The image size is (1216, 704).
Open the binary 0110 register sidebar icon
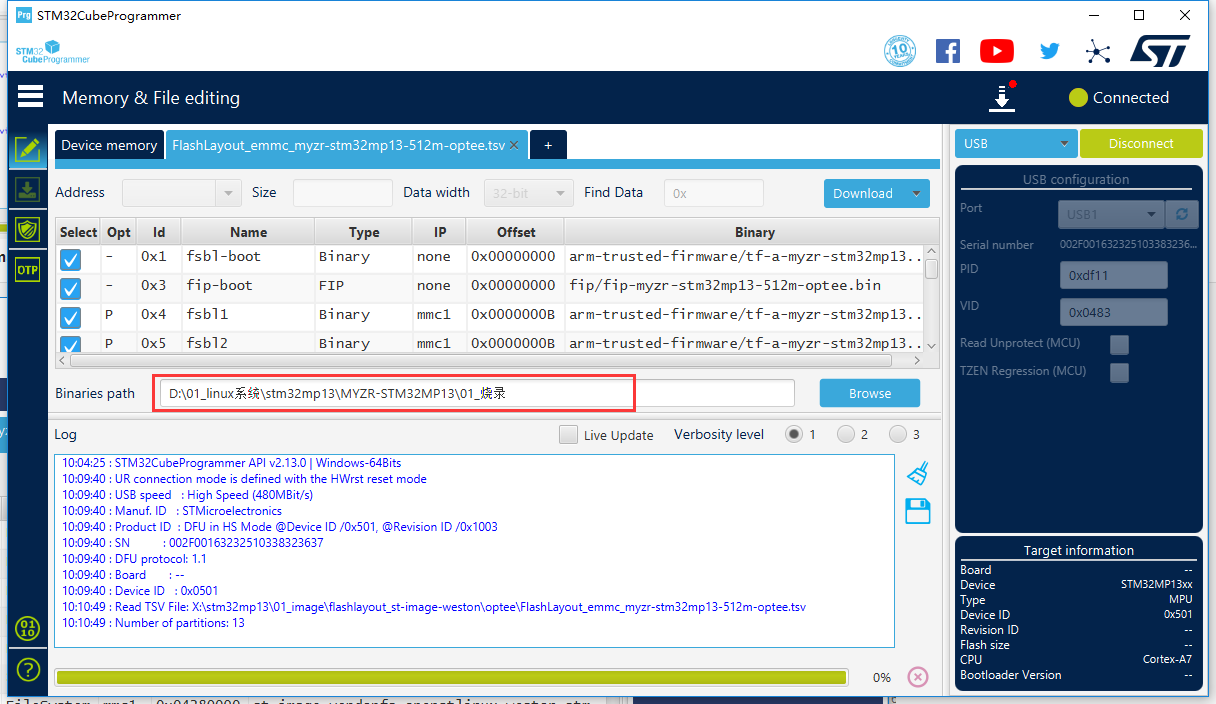pos(28,628)
